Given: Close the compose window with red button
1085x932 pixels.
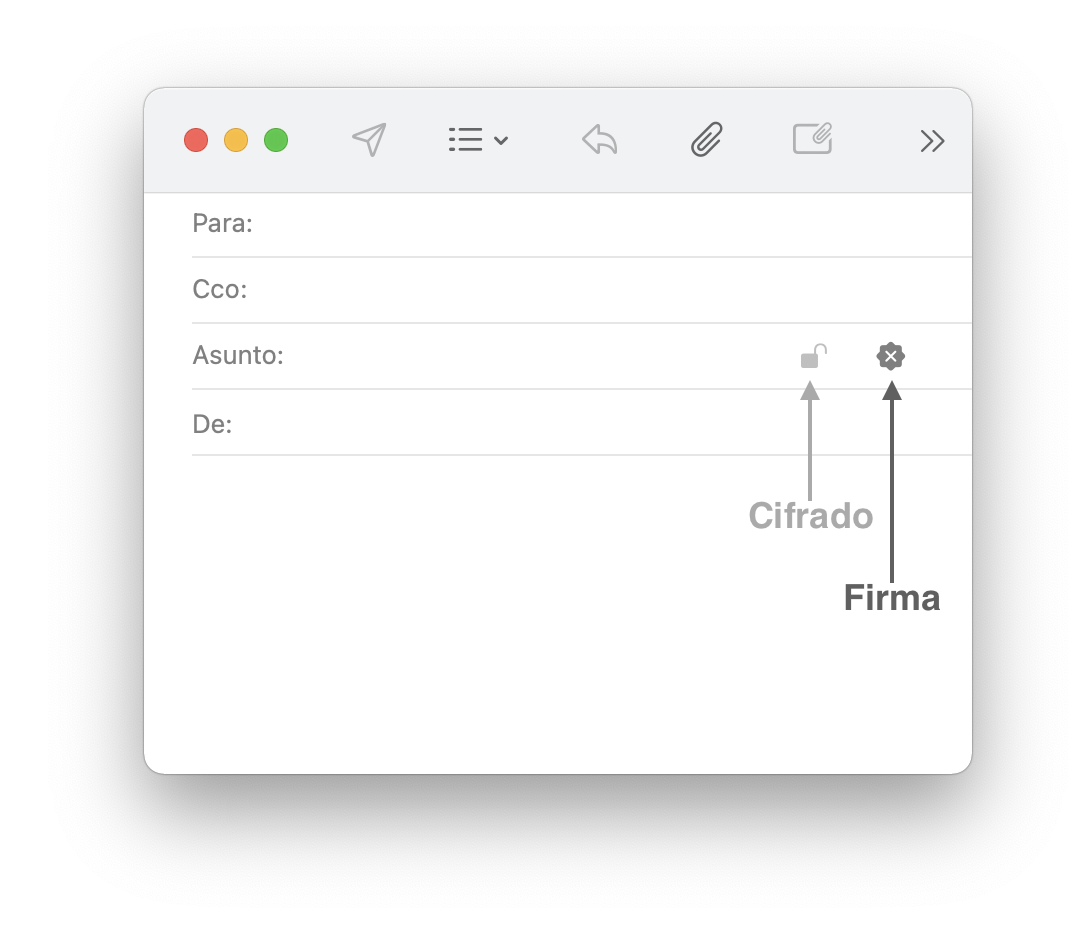Looking at the screenshot, I should (196, 140).
